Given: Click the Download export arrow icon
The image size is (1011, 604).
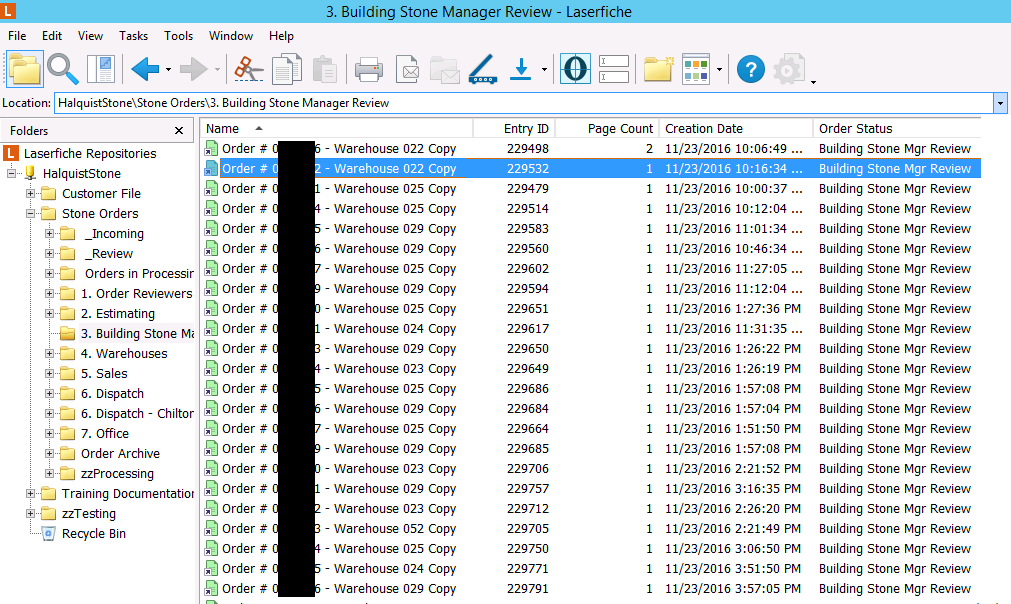Looking at the screenshot, I should [x=520, y=69].
